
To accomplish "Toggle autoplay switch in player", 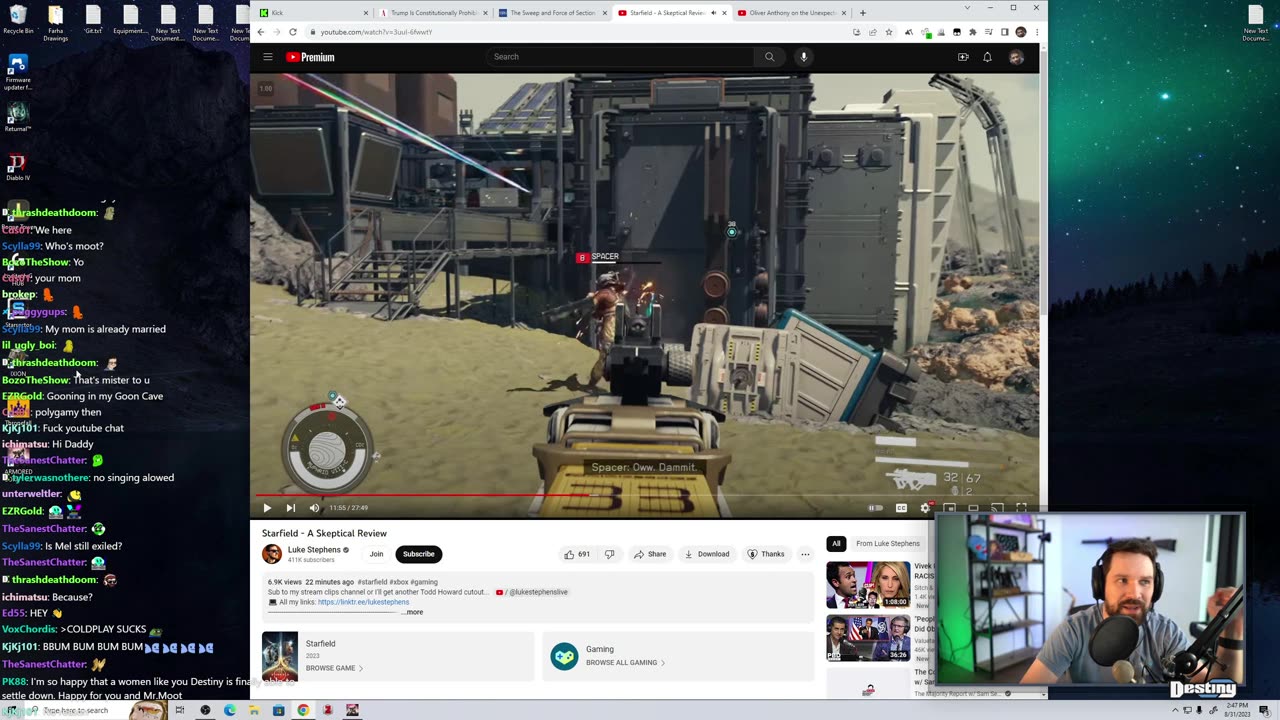I will point(876,508).
